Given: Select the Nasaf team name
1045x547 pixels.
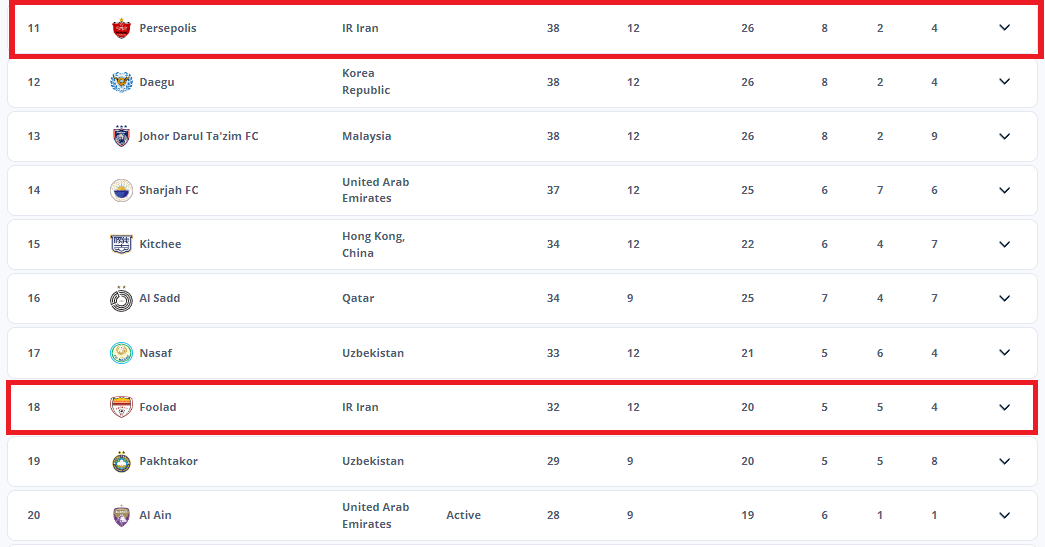Looking at the screenshot, I should coord(157,353).
